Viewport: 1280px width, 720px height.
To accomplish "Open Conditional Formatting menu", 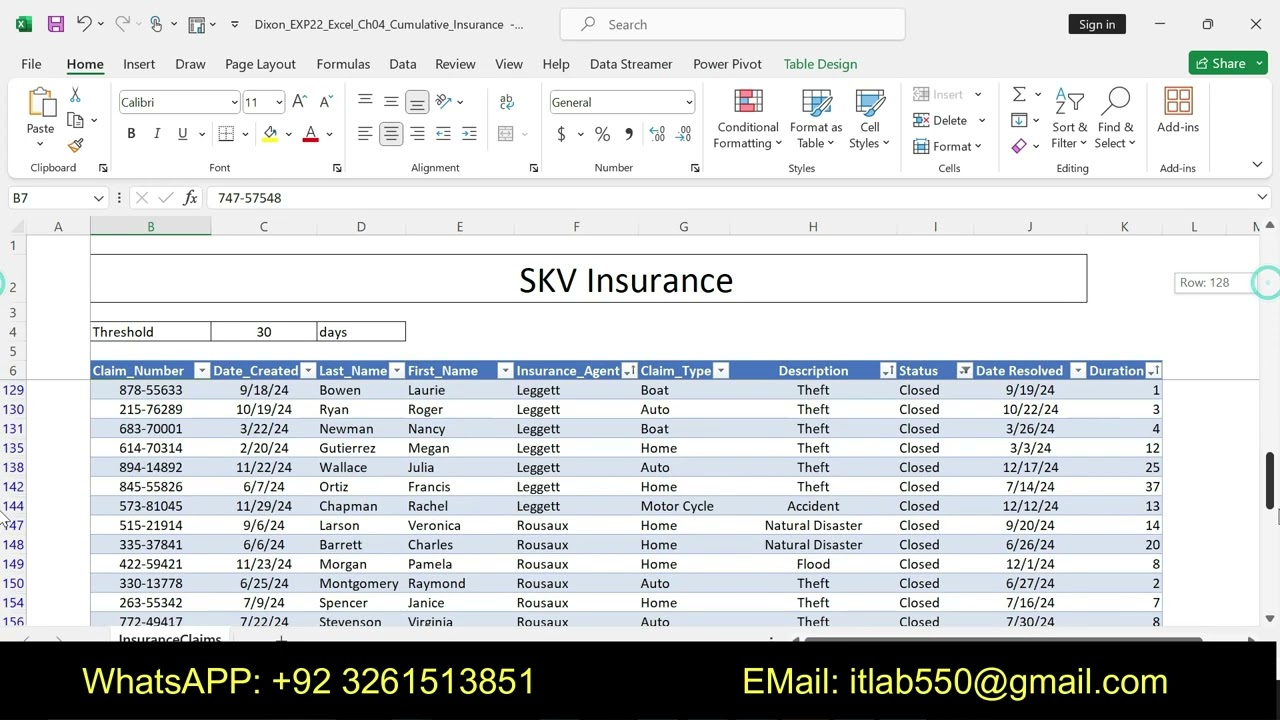I will click(x=748, y=120).
